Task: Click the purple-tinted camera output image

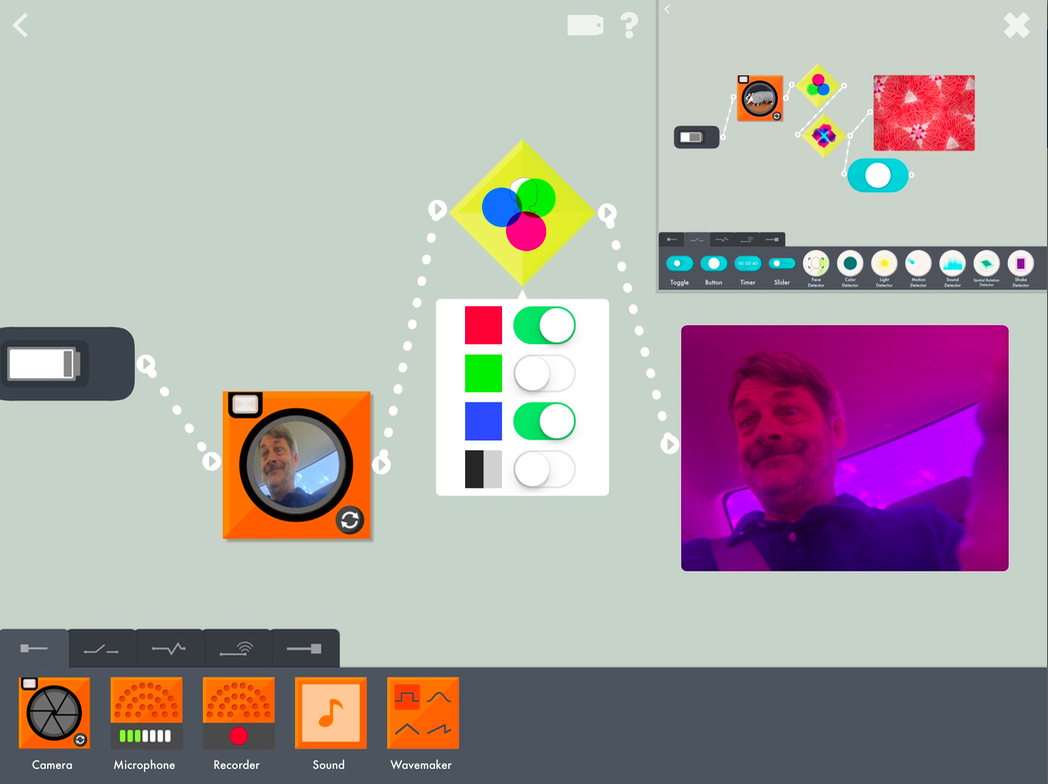Action: coord(845,448)
